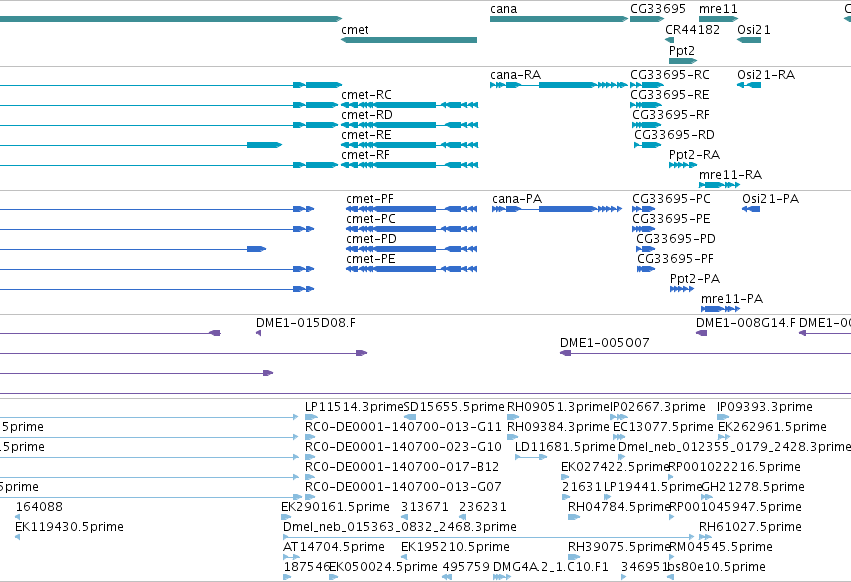Viewport: 851px width, 582px height.
Task: Click the cana-PA protein label
Action: tap(517, 199)
